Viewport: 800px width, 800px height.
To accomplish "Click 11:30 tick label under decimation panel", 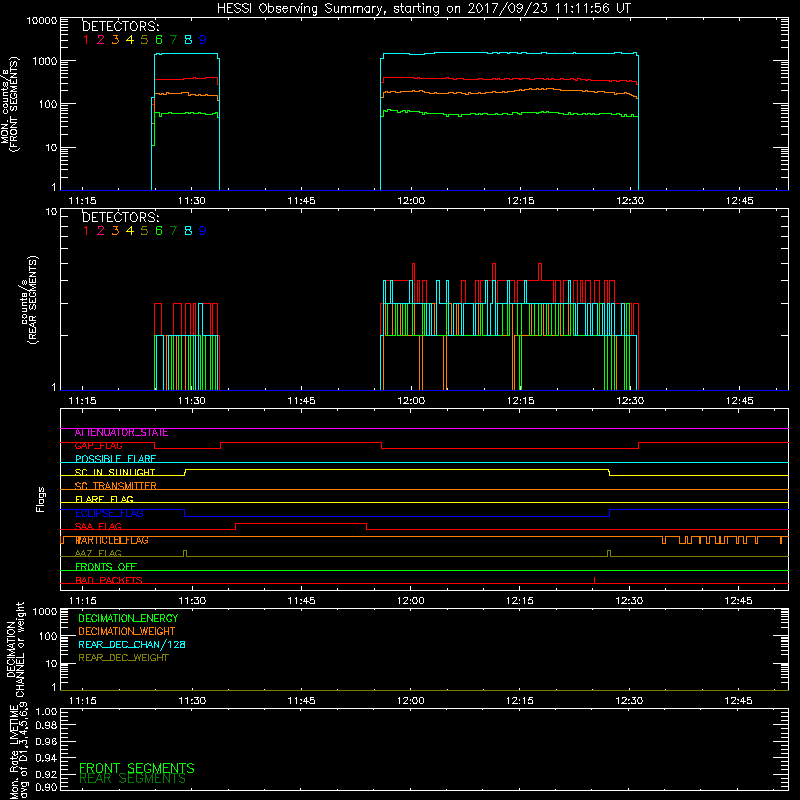I will 192,701.
